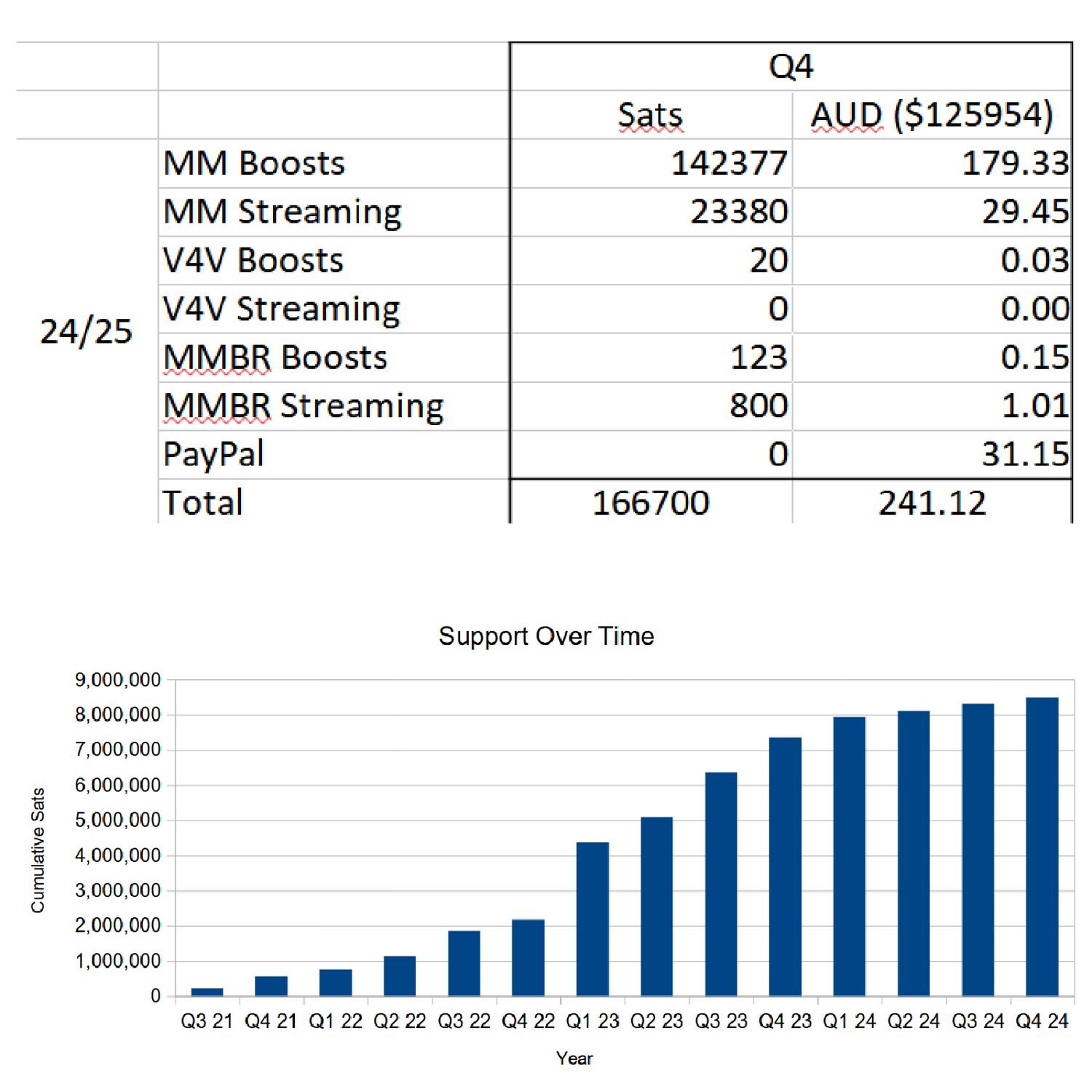Click the 9,000,000 axis label
Image resolution: width=1092 pixels, height=1092 pixels.
click(118, 680)
